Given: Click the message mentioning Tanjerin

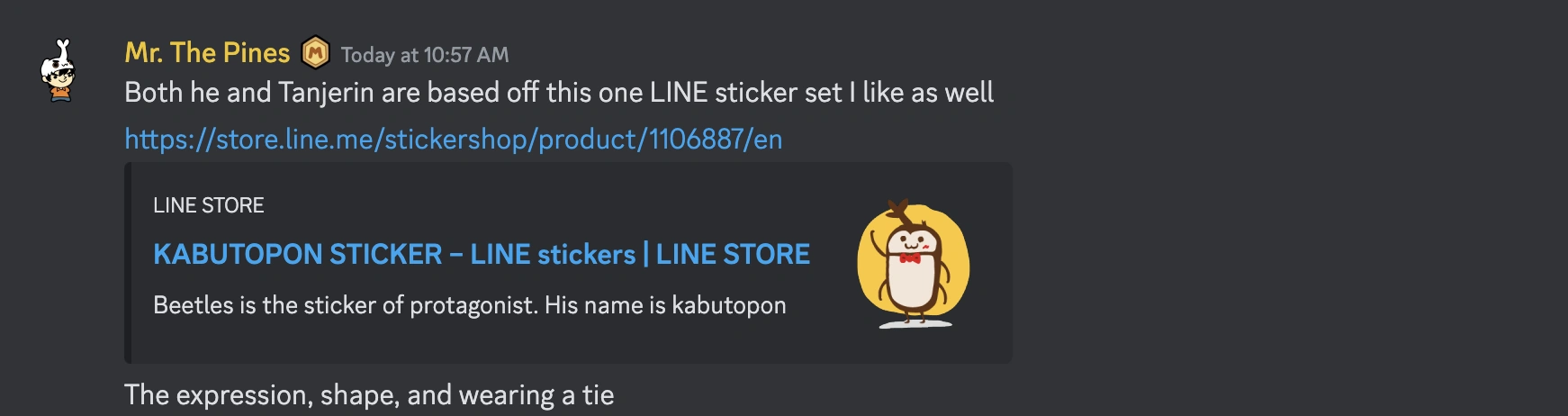Looking at the screenshot, I should 559,93.
